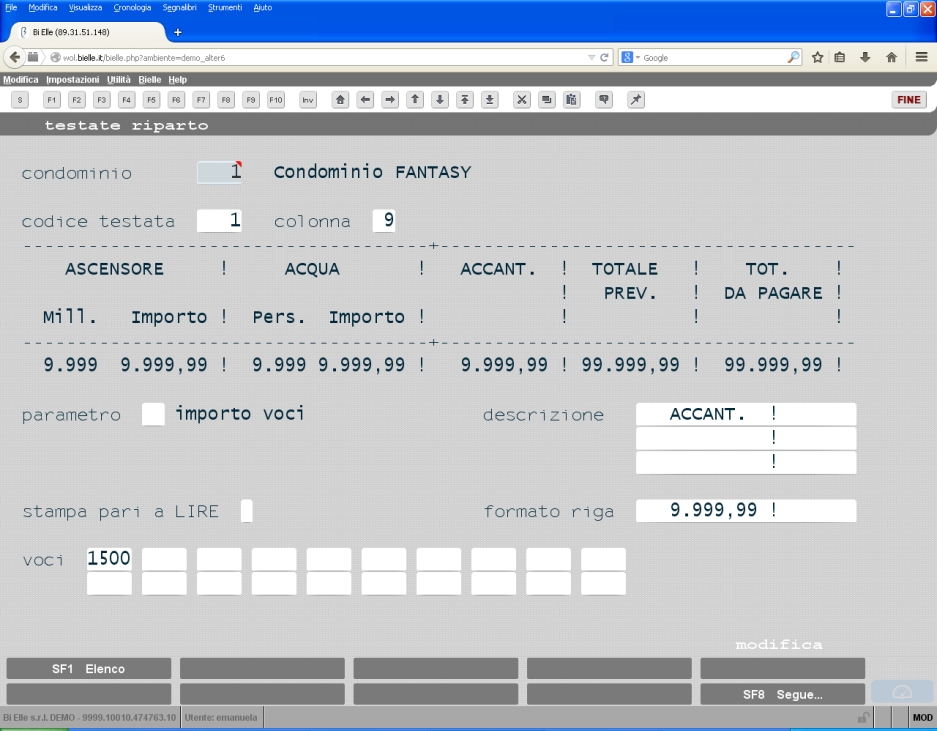Open the Modifica menu in the Bielle menubar
Viewport: 937px width, 731px height.
(x=21, y=79)
